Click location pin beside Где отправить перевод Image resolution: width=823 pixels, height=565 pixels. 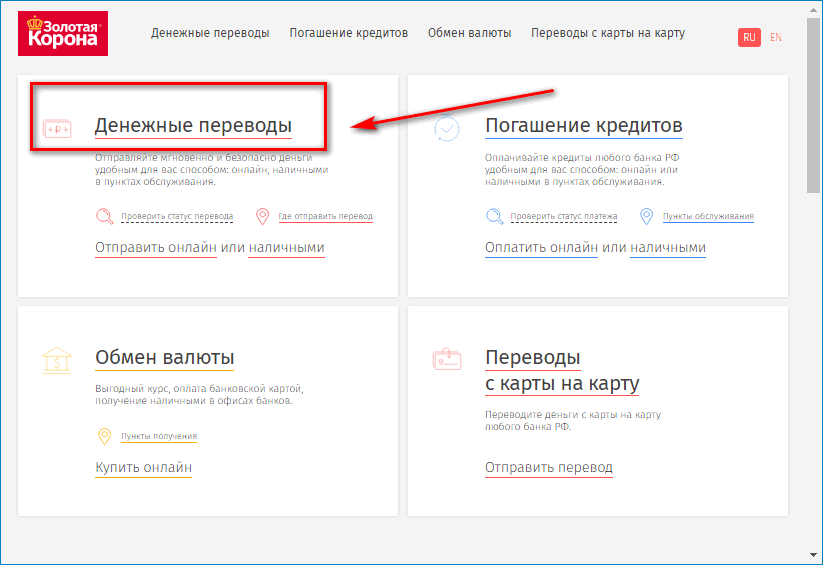(x=262, y=216)
